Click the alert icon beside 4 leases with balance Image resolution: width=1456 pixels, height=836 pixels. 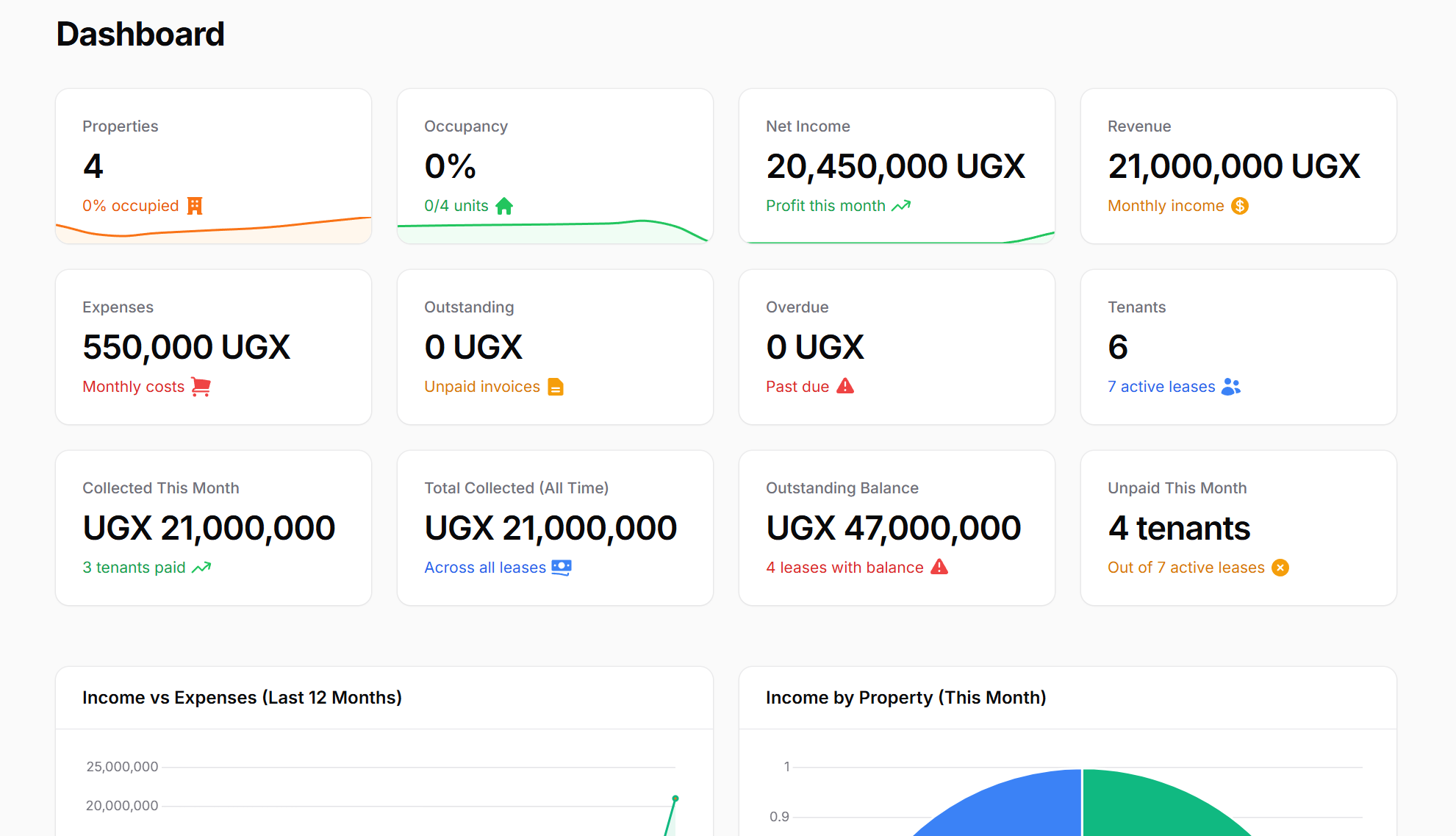[x=939, y=567]
